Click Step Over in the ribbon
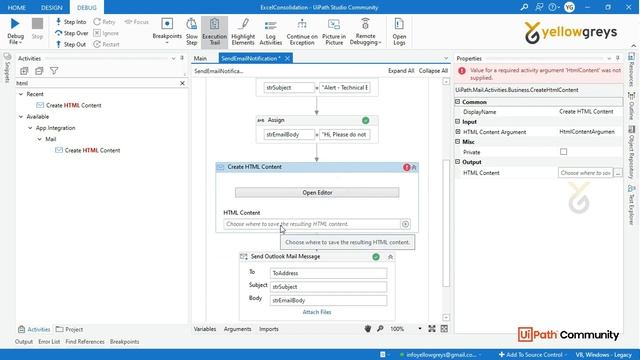 (71, 33)
